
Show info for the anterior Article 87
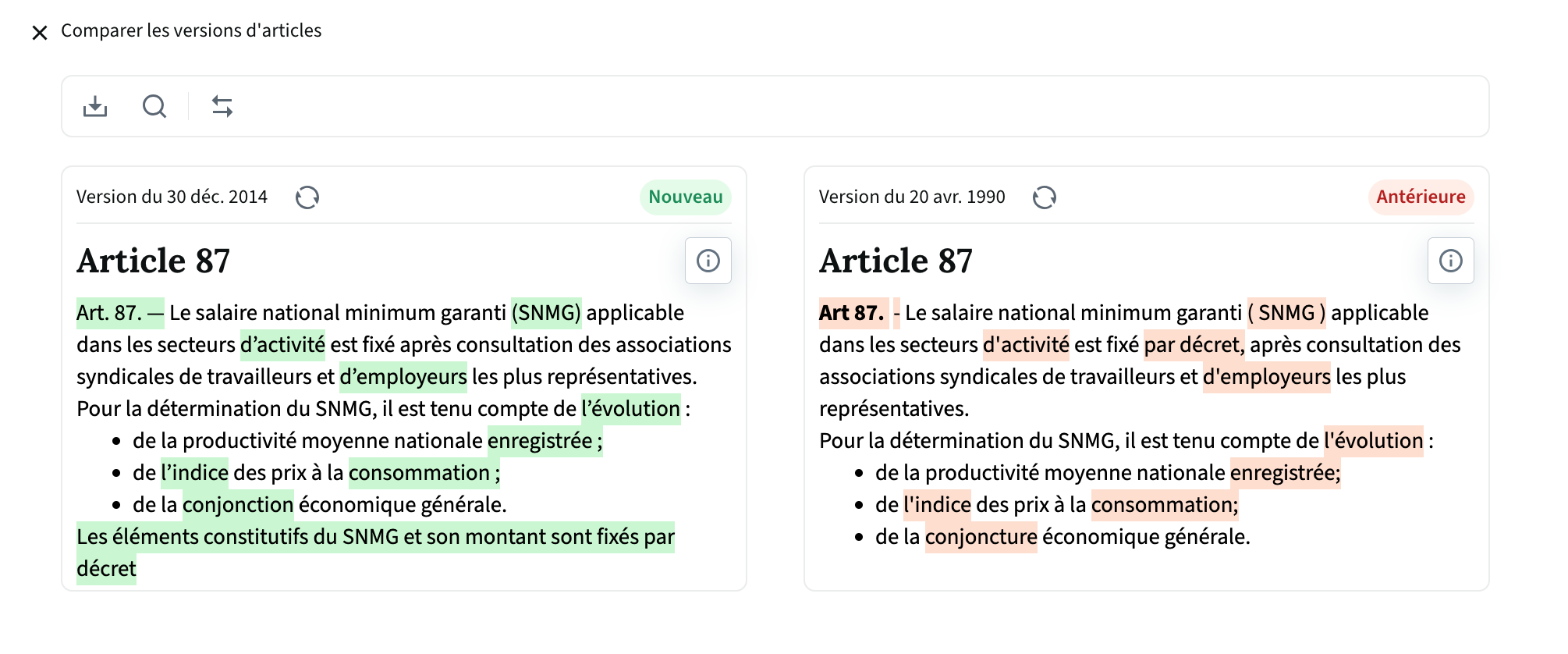point(1450,261)
